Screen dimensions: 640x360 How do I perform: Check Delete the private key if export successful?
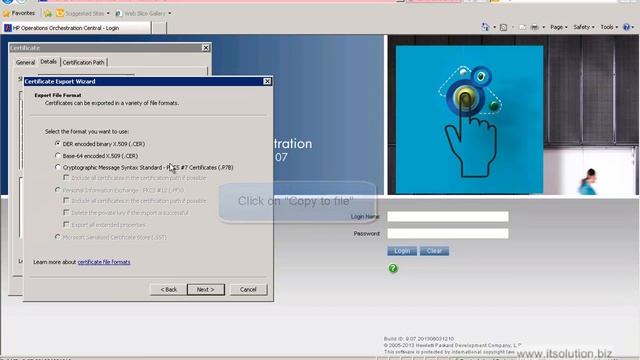[x=66, y=212]
